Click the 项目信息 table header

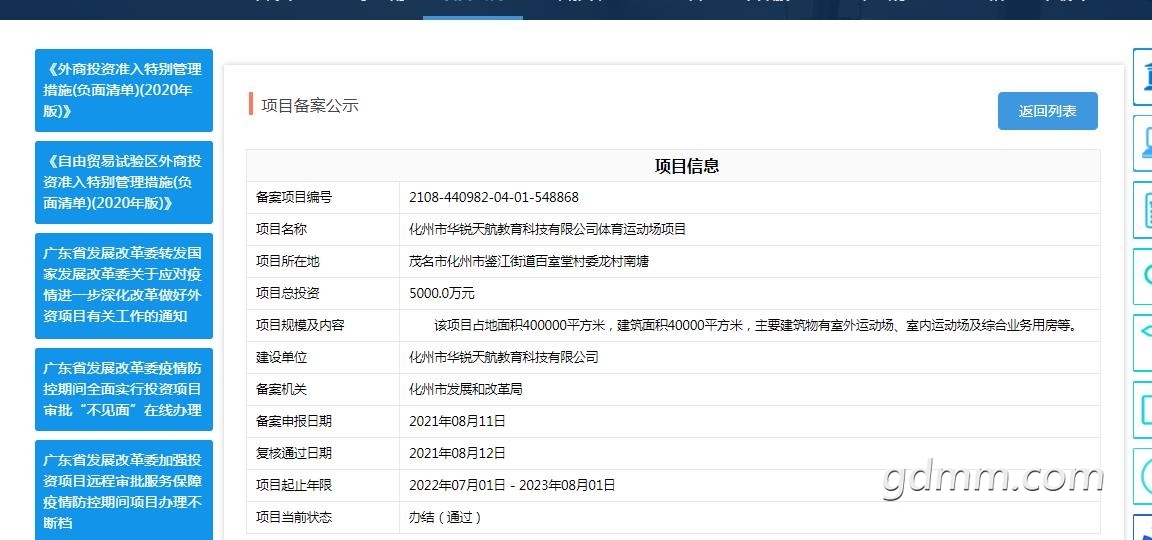point(686,166)
